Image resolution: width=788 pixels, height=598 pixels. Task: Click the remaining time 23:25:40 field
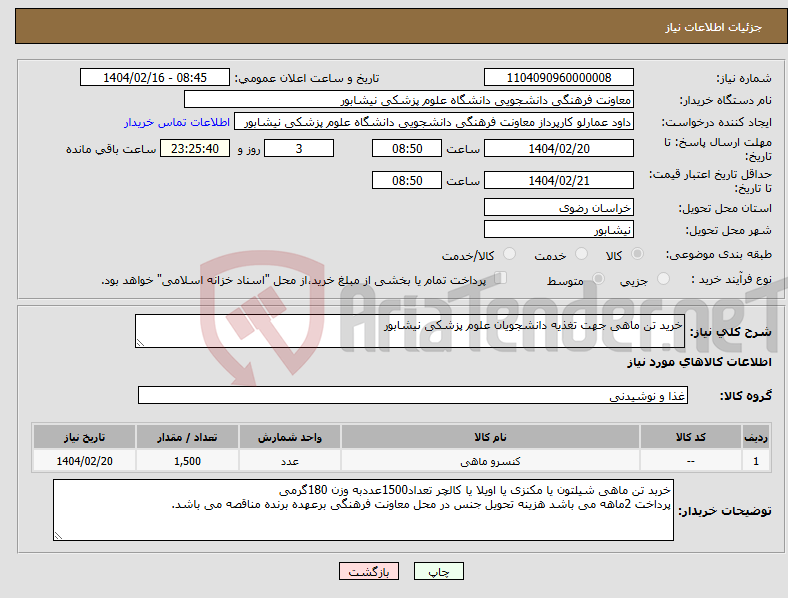pos(195,148)
